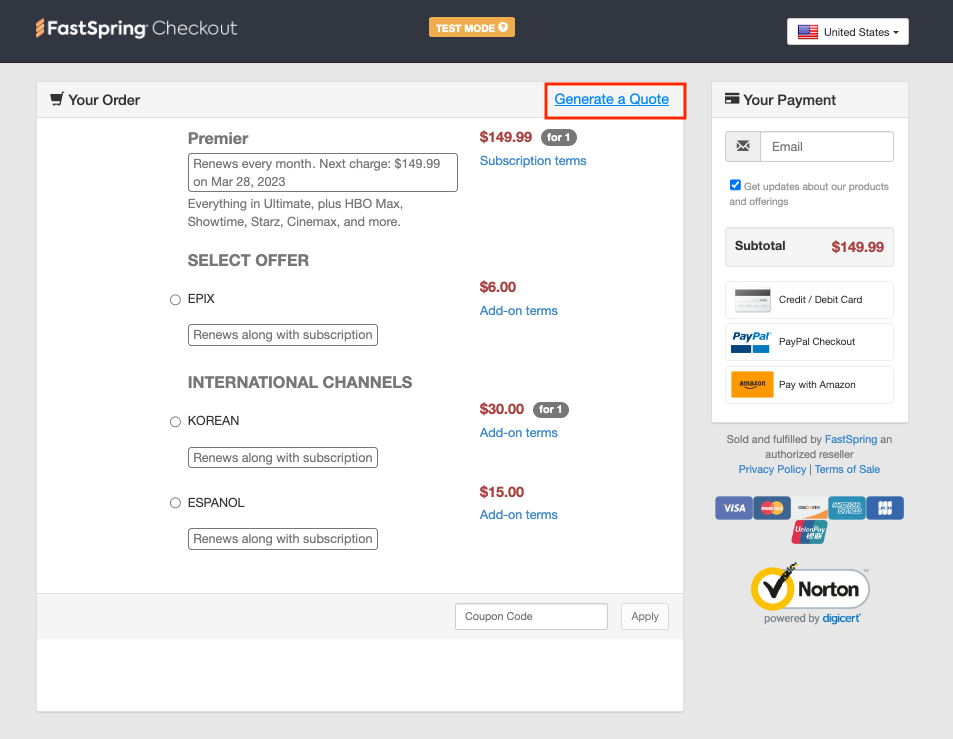Screen dimensions: 953x739
Task: Click the PayPal logo icon
Action: 751,342
